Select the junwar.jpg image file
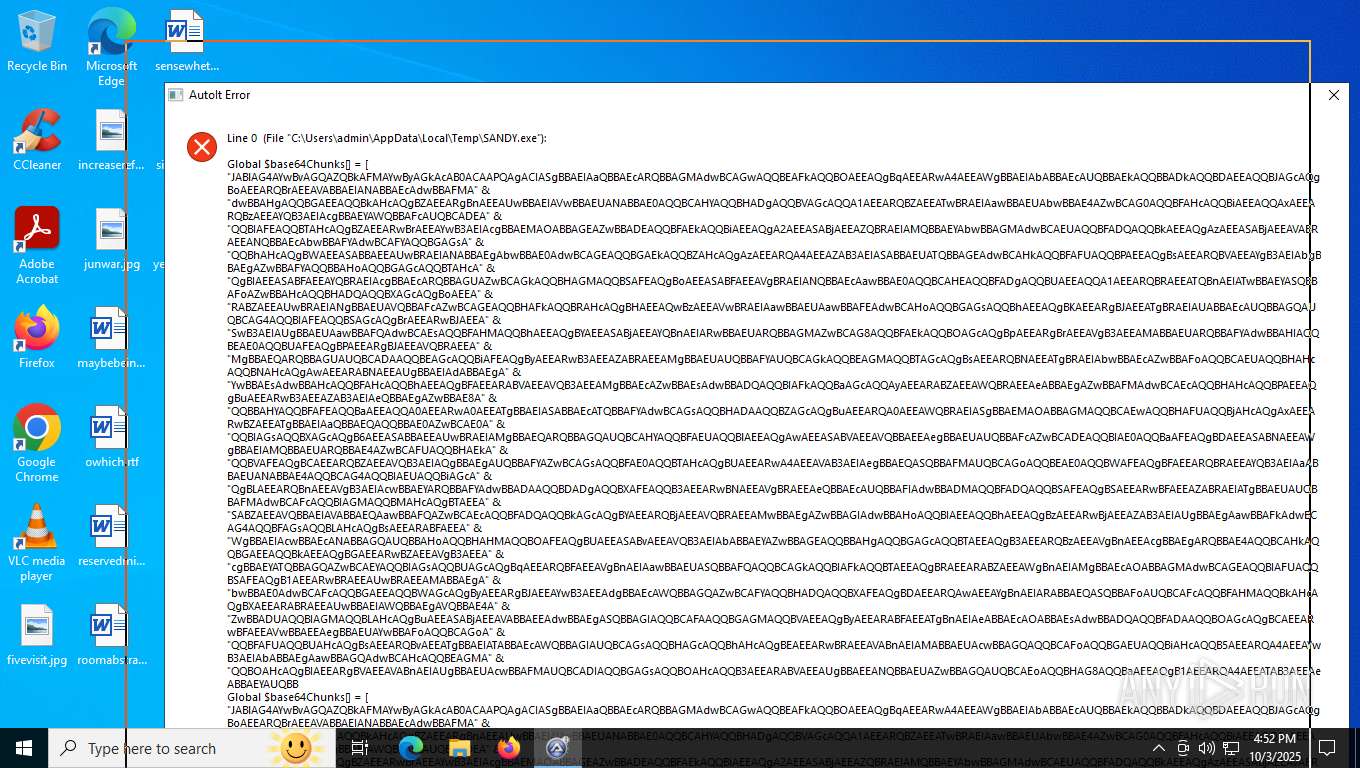 [111, 239]
